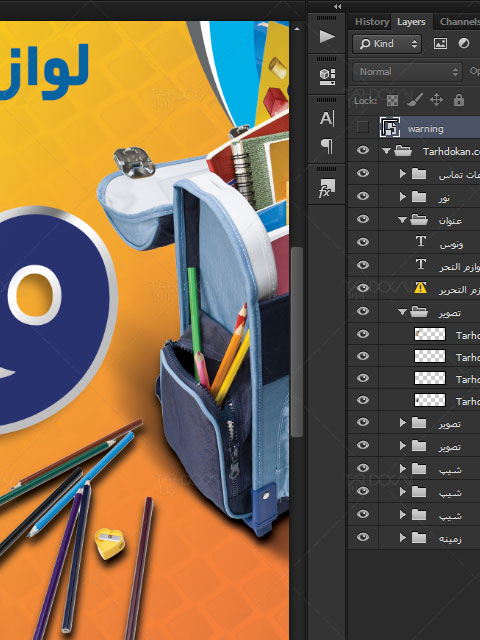480x640 pixels.
Task: Select the زمینه group name
Action: [450, 538]
